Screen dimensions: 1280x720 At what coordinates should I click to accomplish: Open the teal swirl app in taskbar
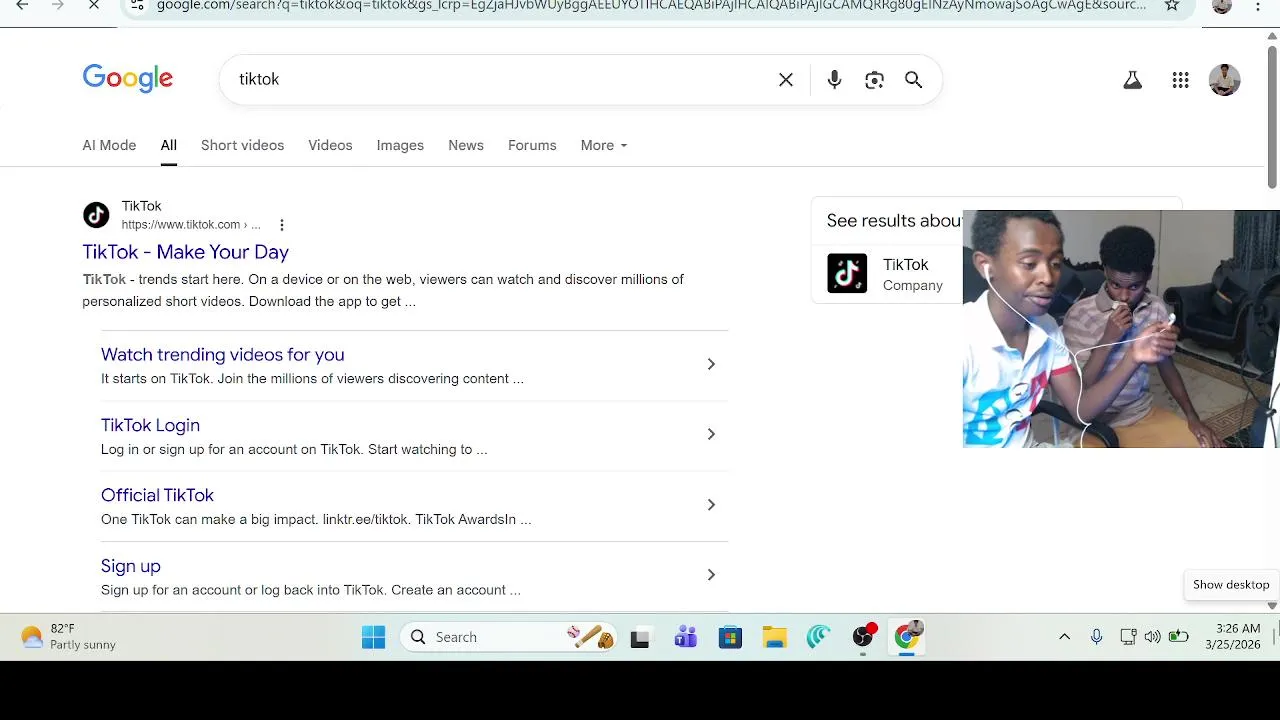click(x=819, y=637)
